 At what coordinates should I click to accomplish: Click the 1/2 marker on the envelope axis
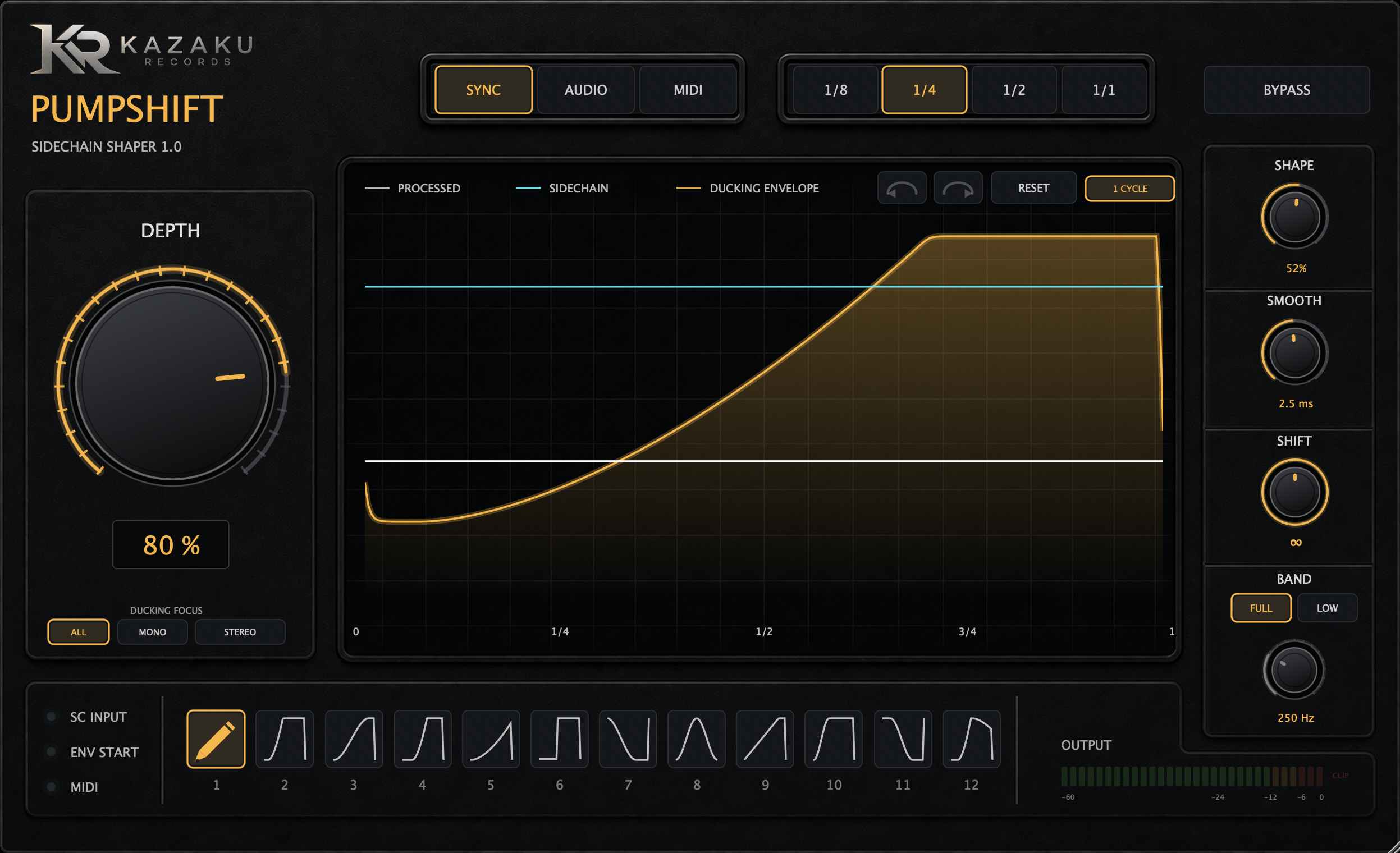point(763,631)
